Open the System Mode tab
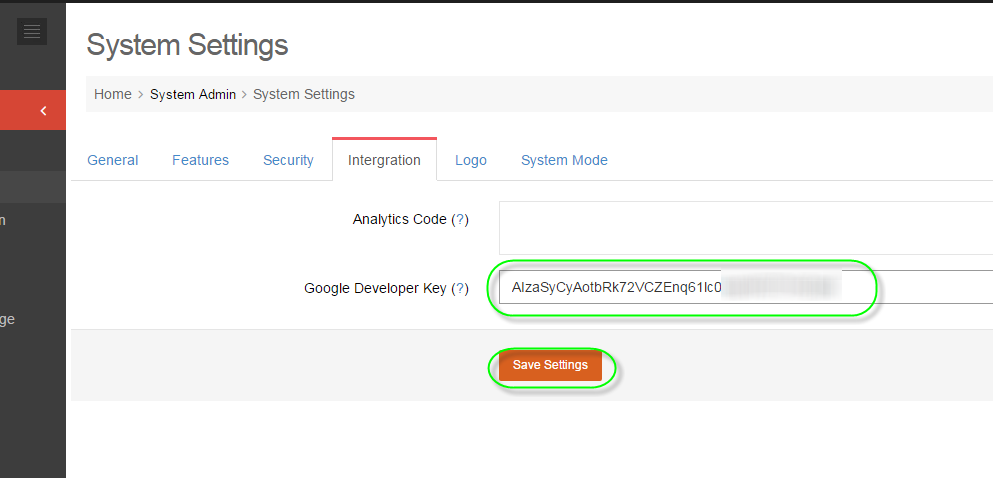Image resolution: width=993 pixels, height=478 pixels. (564, 160)
